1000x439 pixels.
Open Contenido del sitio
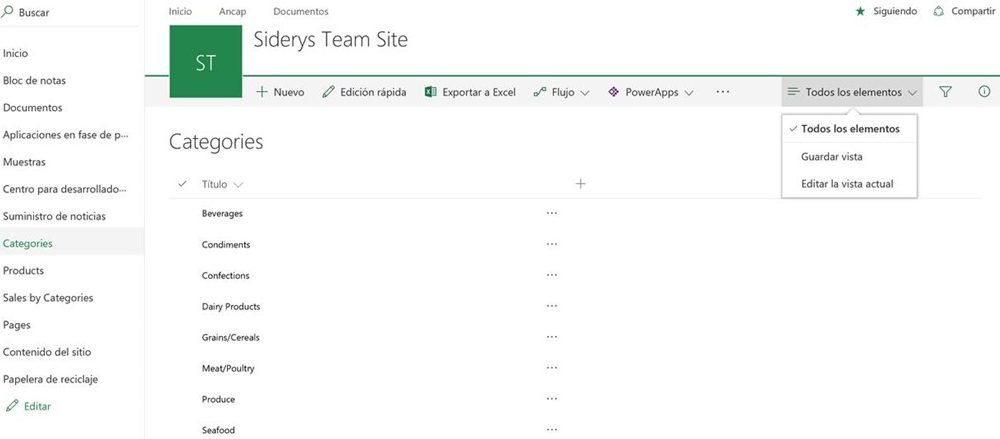[47, 352]
